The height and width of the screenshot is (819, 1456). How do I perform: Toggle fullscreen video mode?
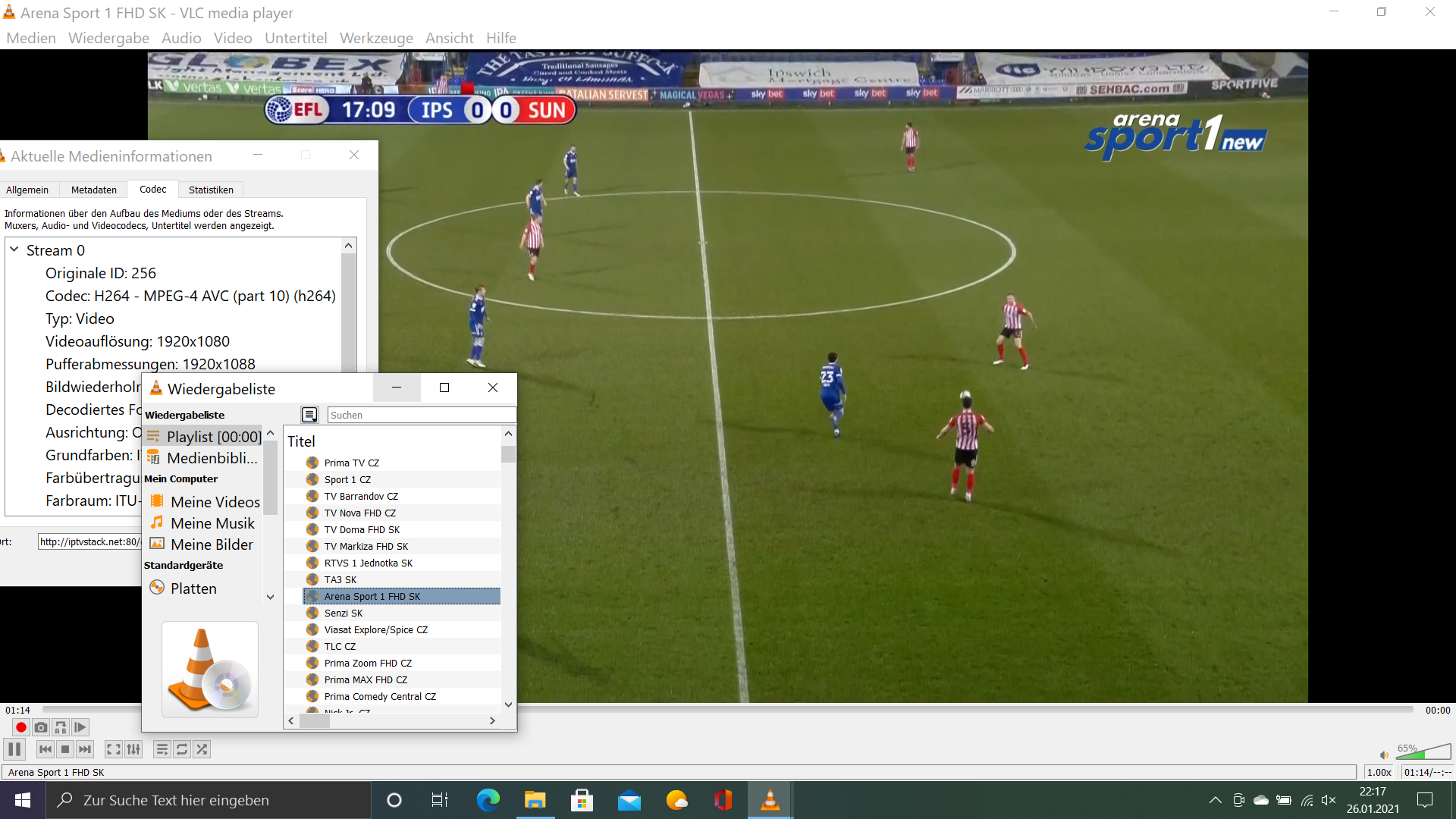(x=114, y=749)
